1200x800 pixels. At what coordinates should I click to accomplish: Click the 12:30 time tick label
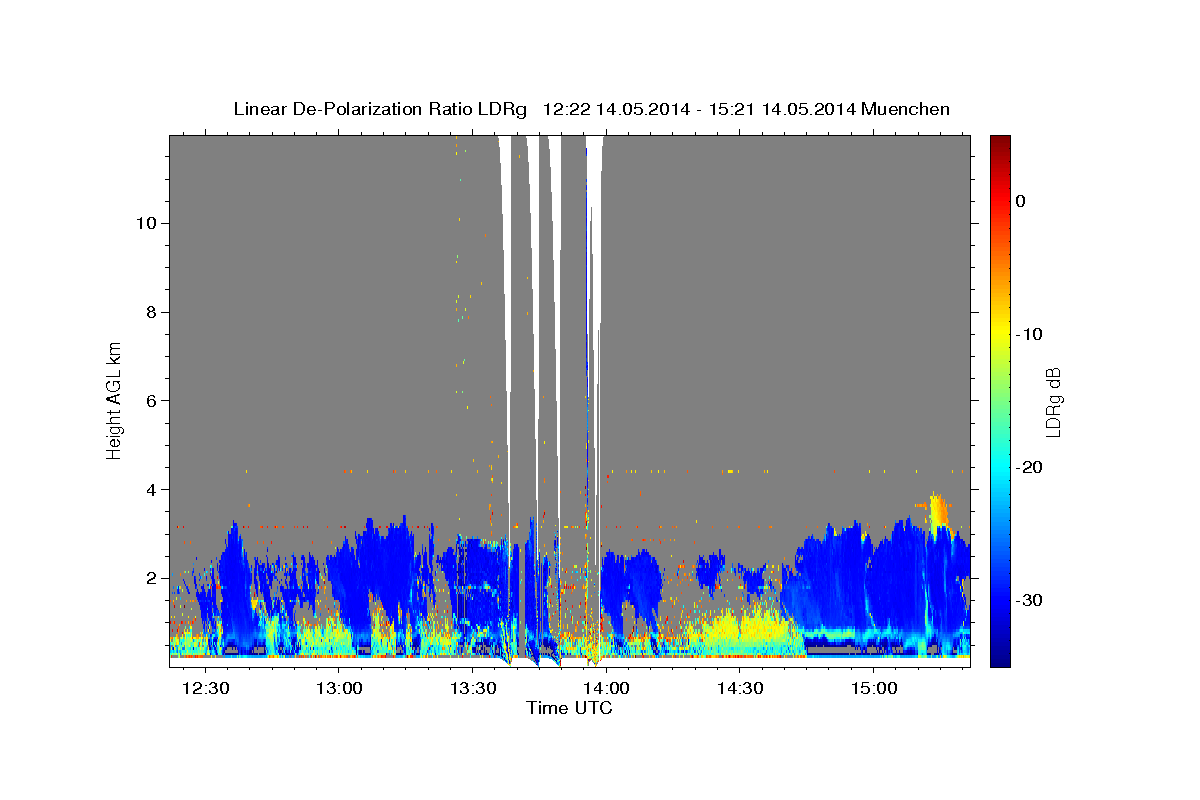206,688
